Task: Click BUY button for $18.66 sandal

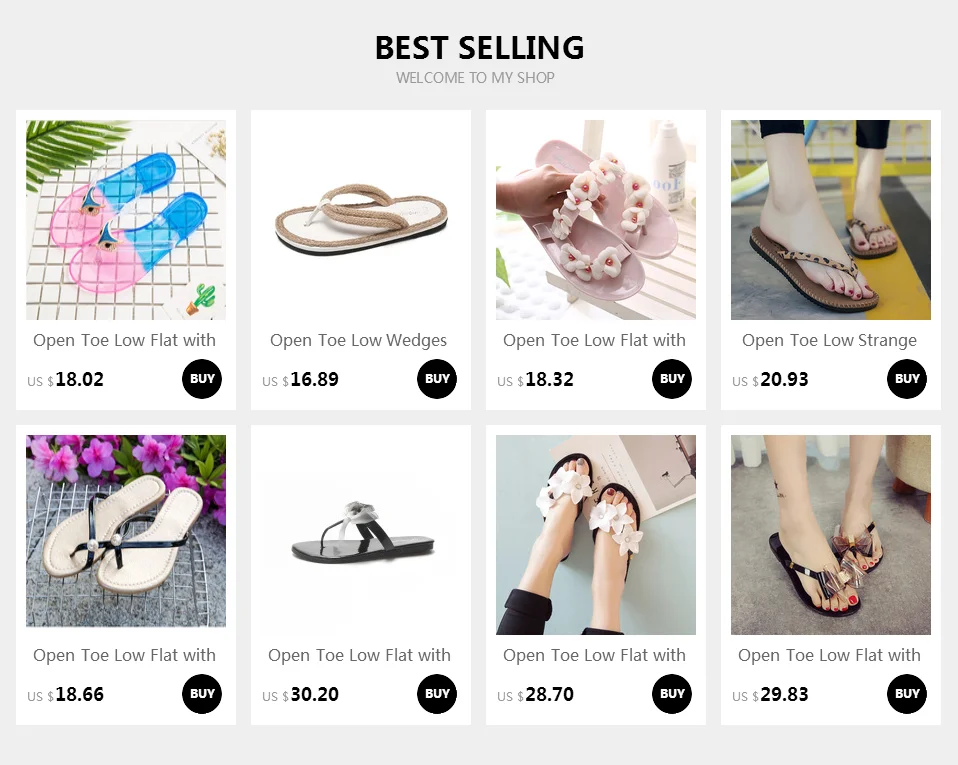Action: click(202, 694)
